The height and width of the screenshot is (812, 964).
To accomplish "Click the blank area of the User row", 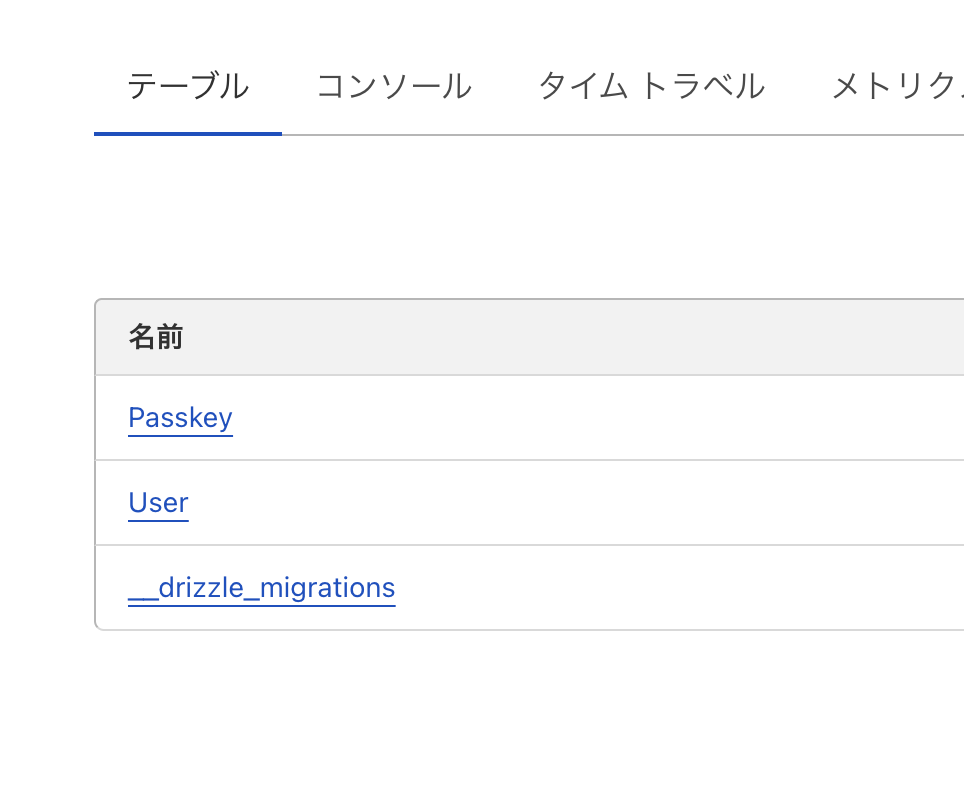I will pos(600,503).
